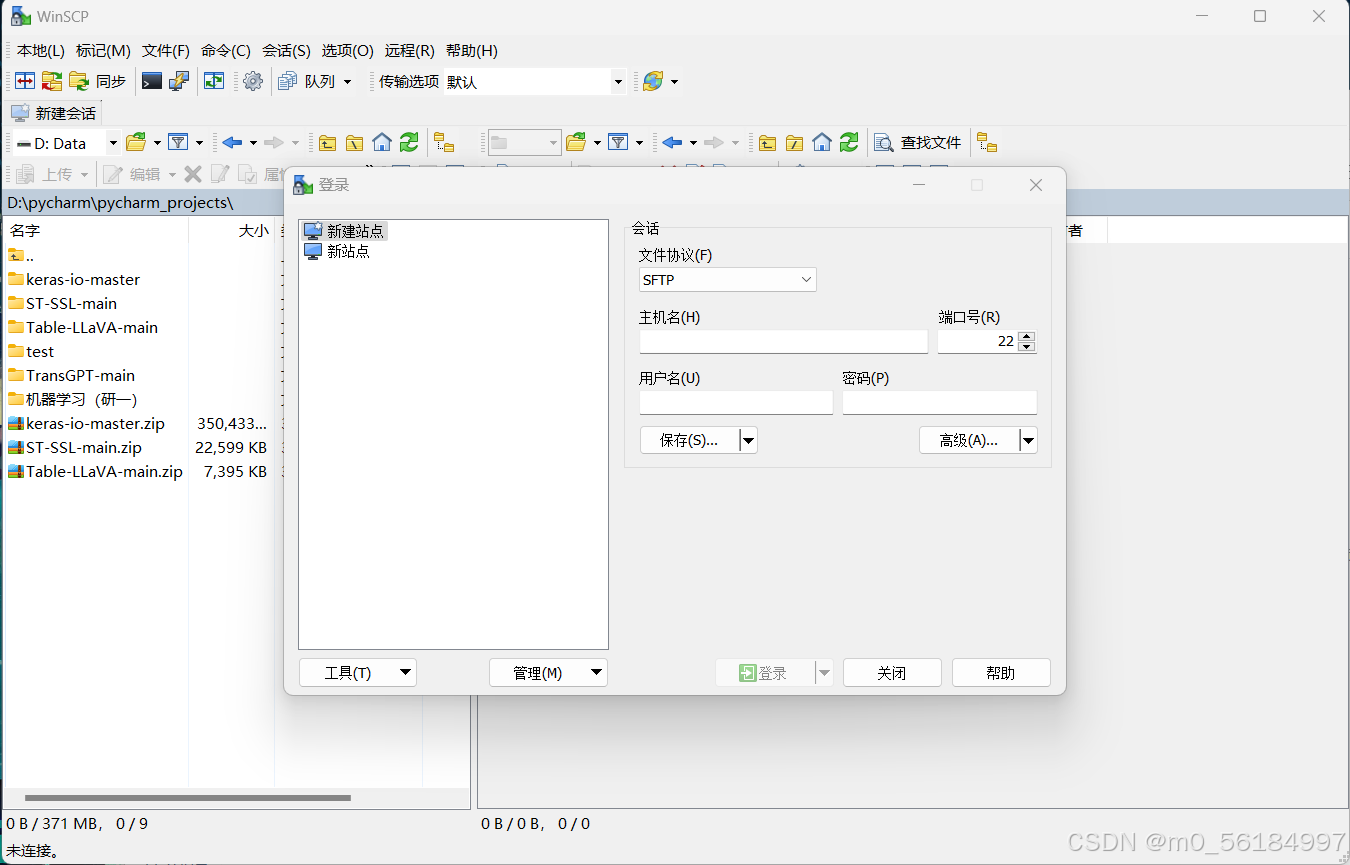The image size is (1350, 865).
Task: Click the 主机名(H) host name field
Action: (x=784, y=341)
